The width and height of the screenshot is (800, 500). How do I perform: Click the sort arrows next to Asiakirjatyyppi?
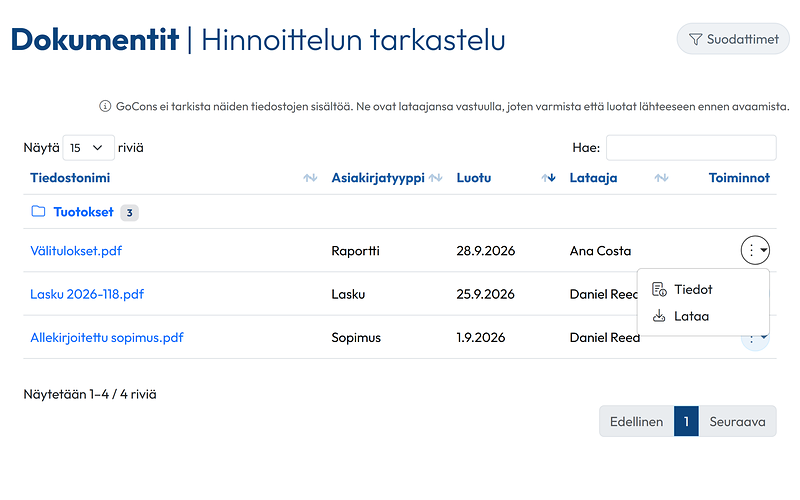(435, 178)
